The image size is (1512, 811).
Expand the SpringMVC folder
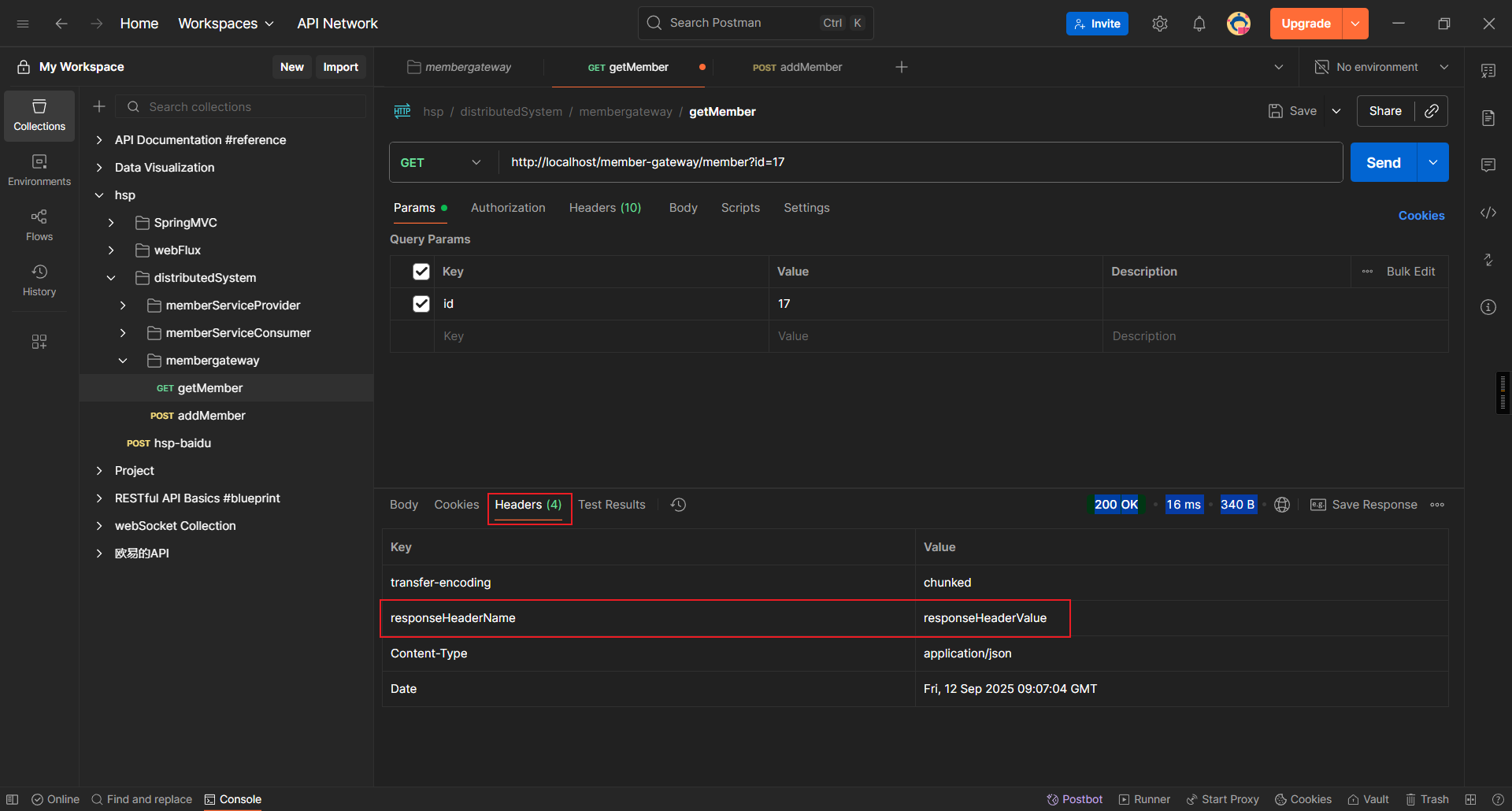(111, 223)
